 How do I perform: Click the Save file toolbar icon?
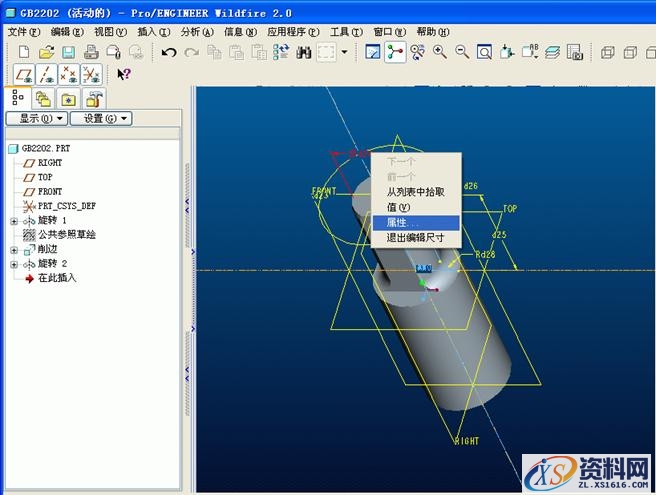pos(67,52)
